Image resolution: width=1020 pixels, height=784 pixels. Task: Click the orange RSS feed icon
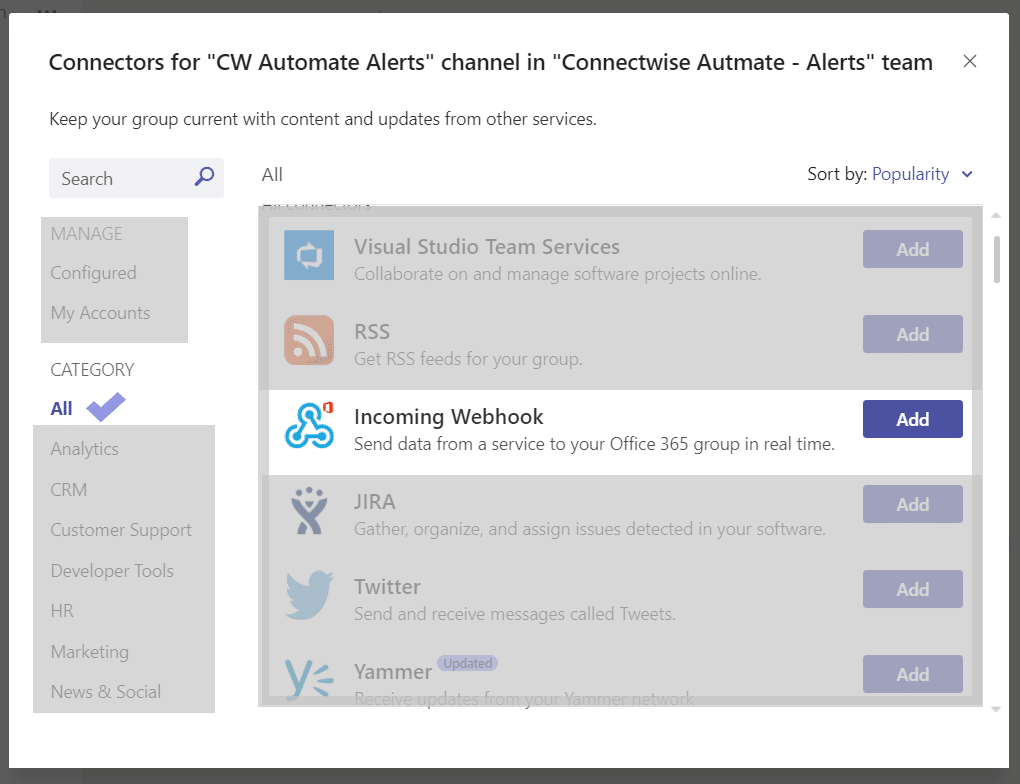click(x=309, y=340)
